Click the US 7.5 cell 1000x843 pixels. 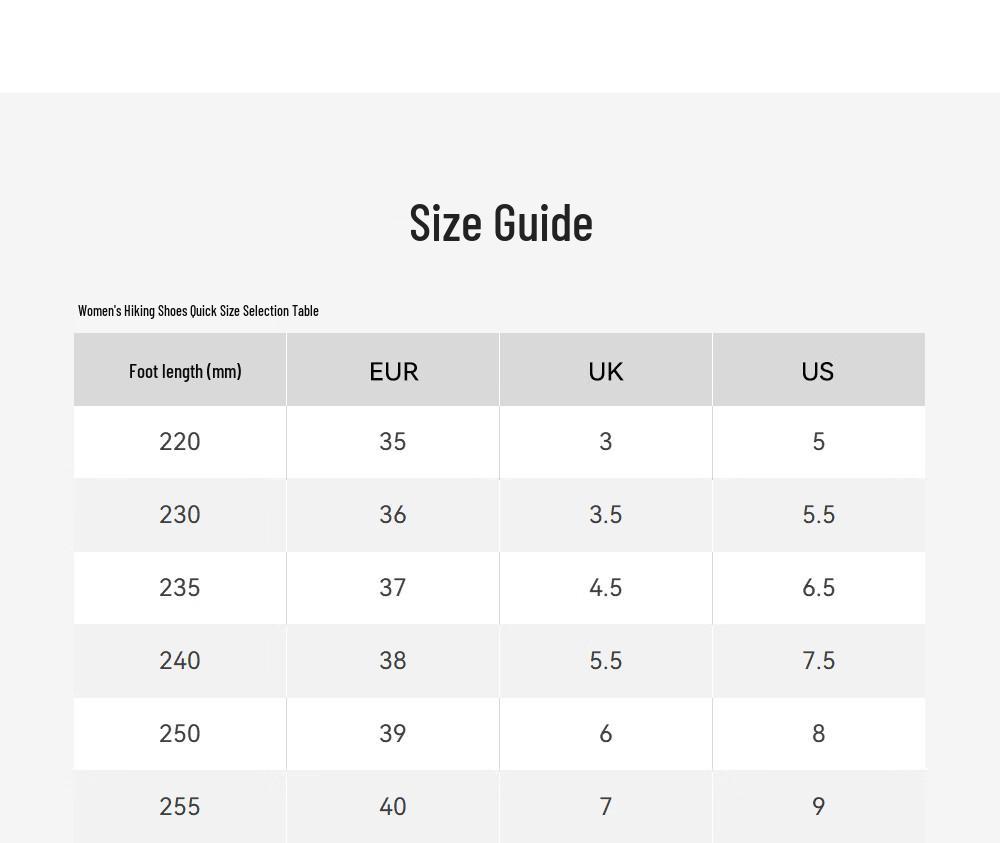click(819, 661)
